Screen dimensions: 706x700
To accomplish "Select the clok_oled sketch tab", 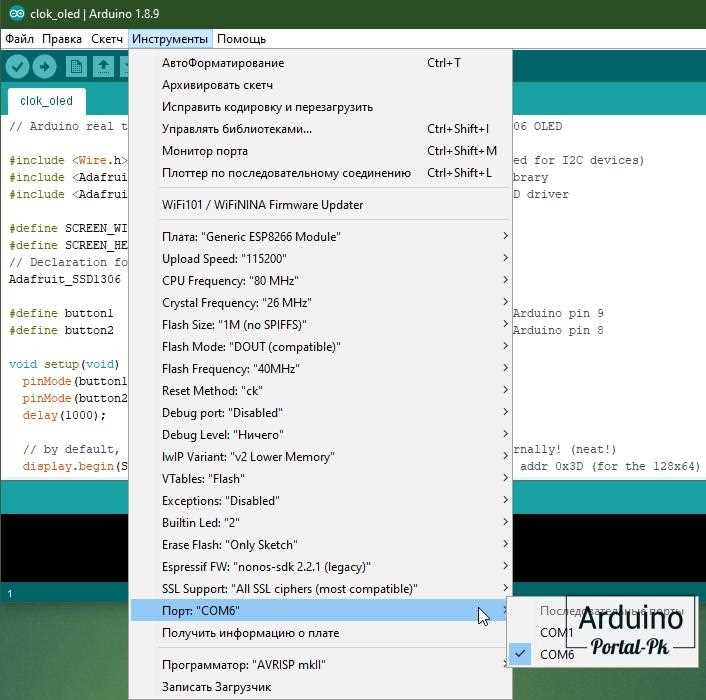I will coord(46,101).
